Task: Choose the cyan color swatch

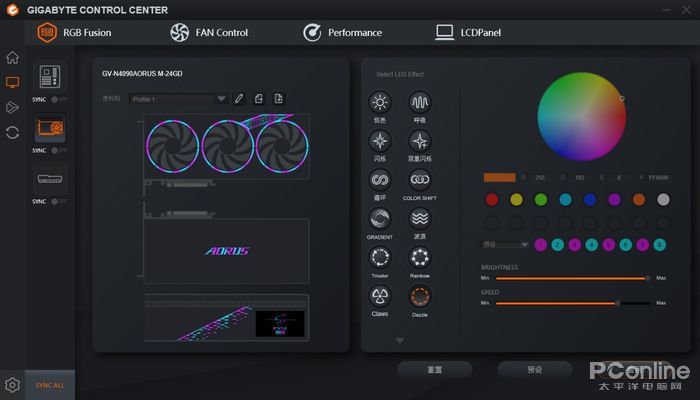Action: pos(565,200)
